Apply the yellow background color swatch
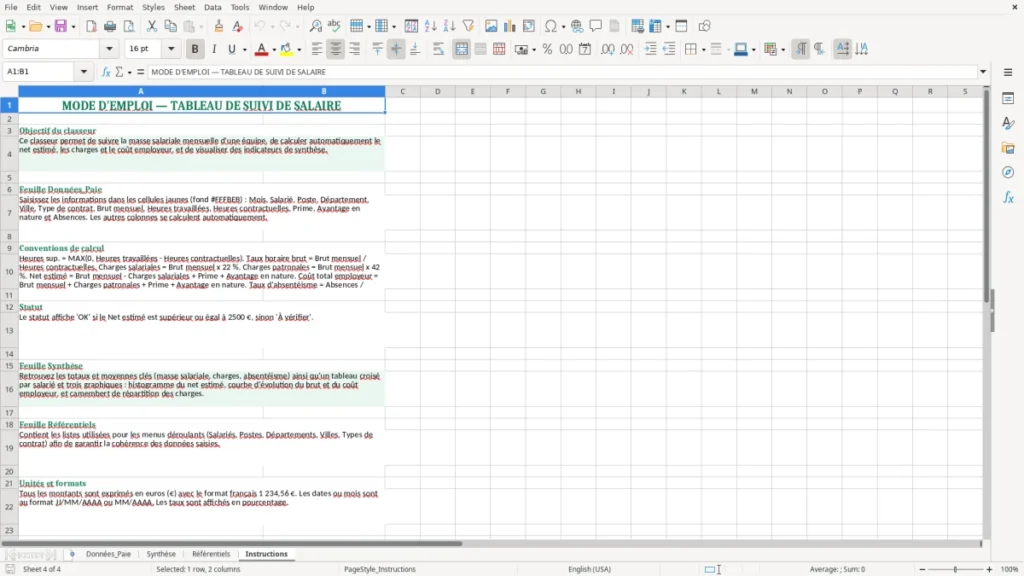1024x576 pixels. point(286,49)
